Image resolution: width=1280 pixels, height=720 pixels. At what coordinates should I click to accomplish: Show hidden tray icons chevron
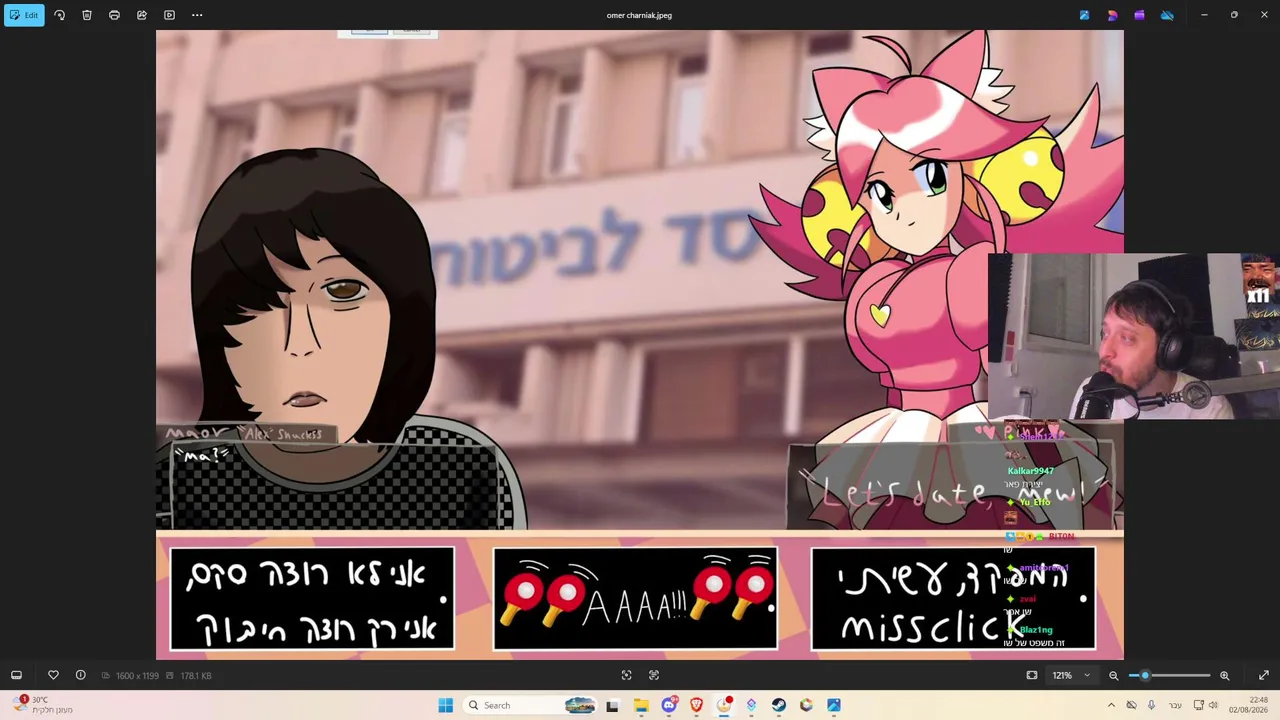pyautogui.click(x=1111, y=705)
